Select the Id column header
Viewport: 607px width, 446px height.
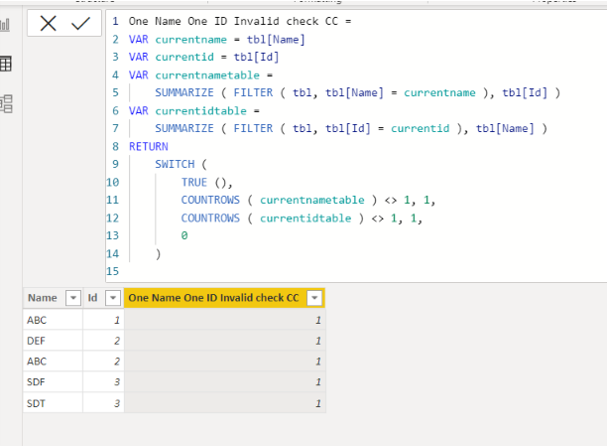pyautogui.click(x=92, y=298)
